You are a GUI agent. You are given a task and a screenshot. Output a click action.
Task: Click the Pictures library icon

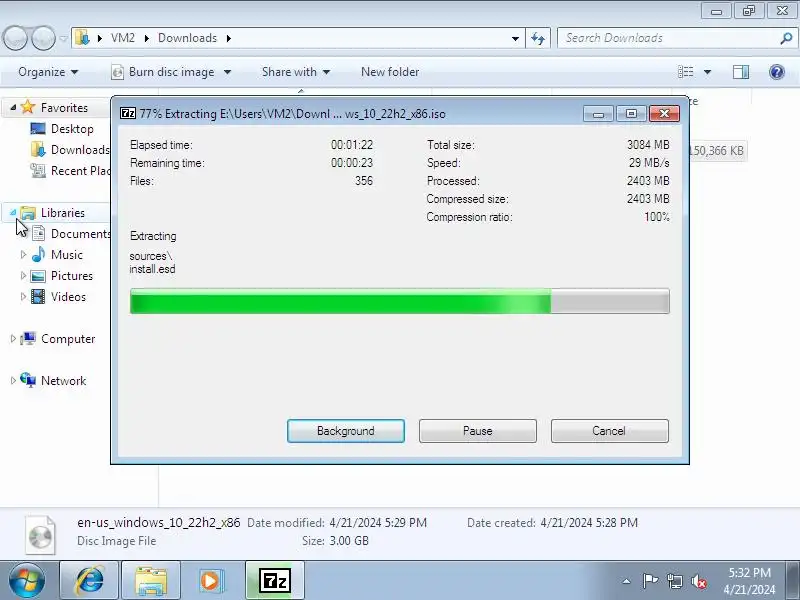38,276
